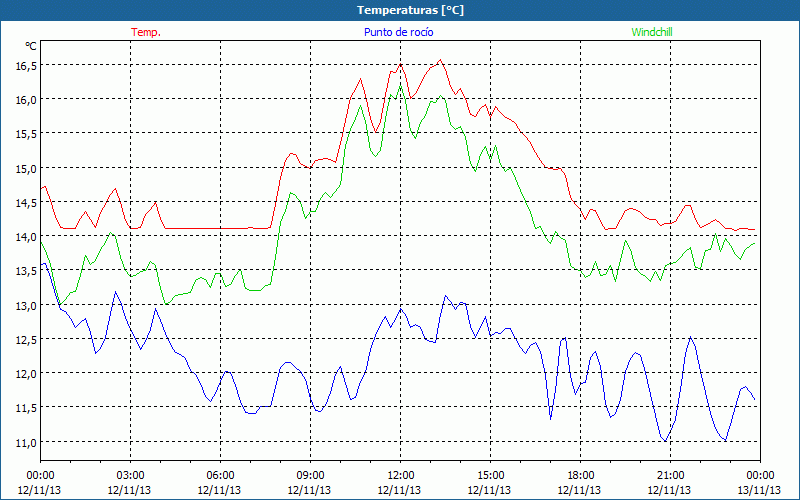Click the 12,0 y-axis value
The height and width of the screenshot is (500, 800).
(x=26, y=373)
